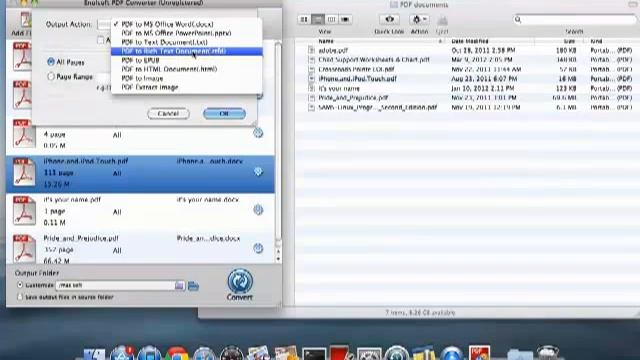The height and width of the screenshot is (360, 640).
Task: Select the All Pages radio button
Action: pyautogui.click(x=51, y=62)
